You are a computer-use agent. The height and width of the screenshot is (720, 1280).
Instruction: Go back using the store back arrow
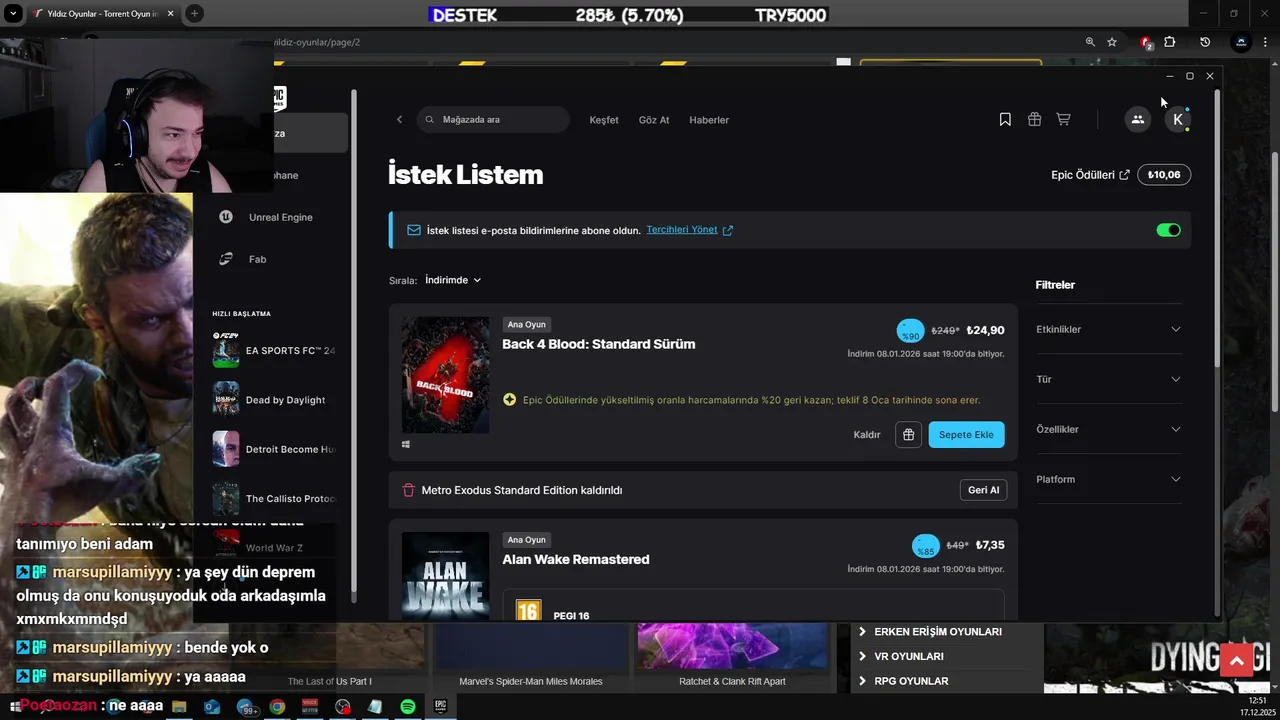(x=399, y=120)
